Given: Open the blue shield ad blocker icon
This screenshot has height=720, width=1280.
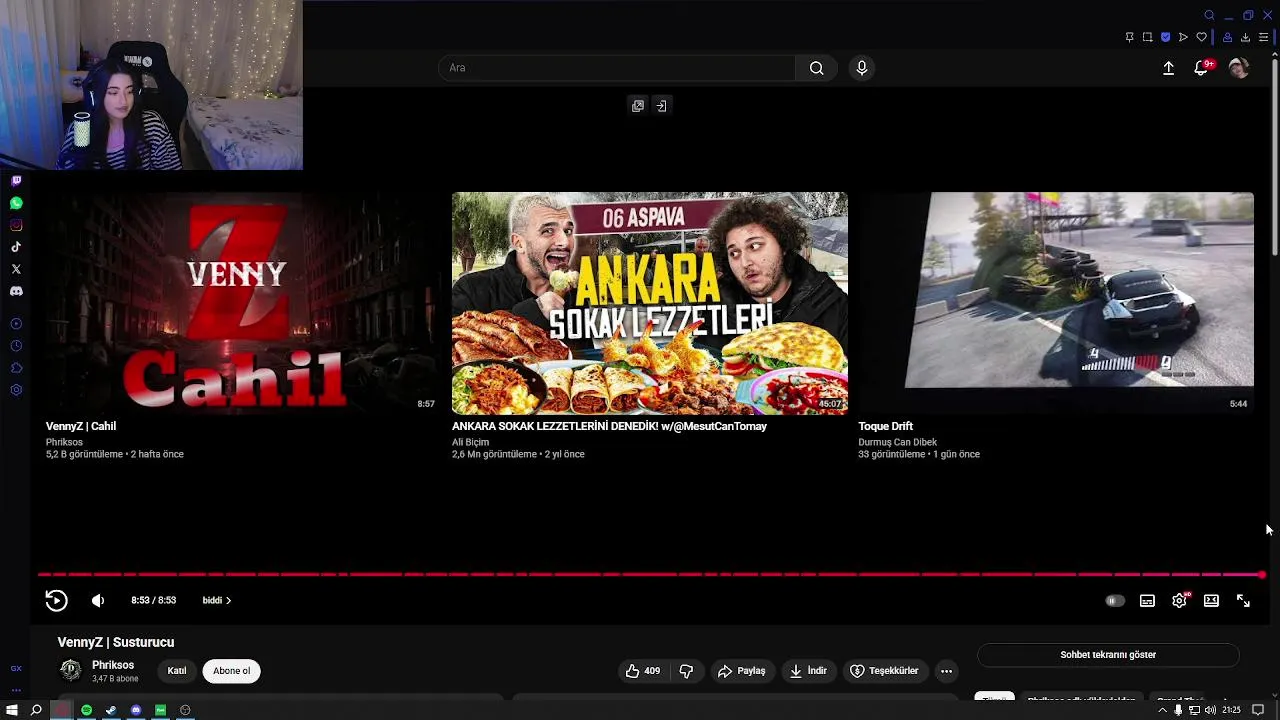Looking at the screenshot, I should pyautogui.click(x=1166, y=37).
